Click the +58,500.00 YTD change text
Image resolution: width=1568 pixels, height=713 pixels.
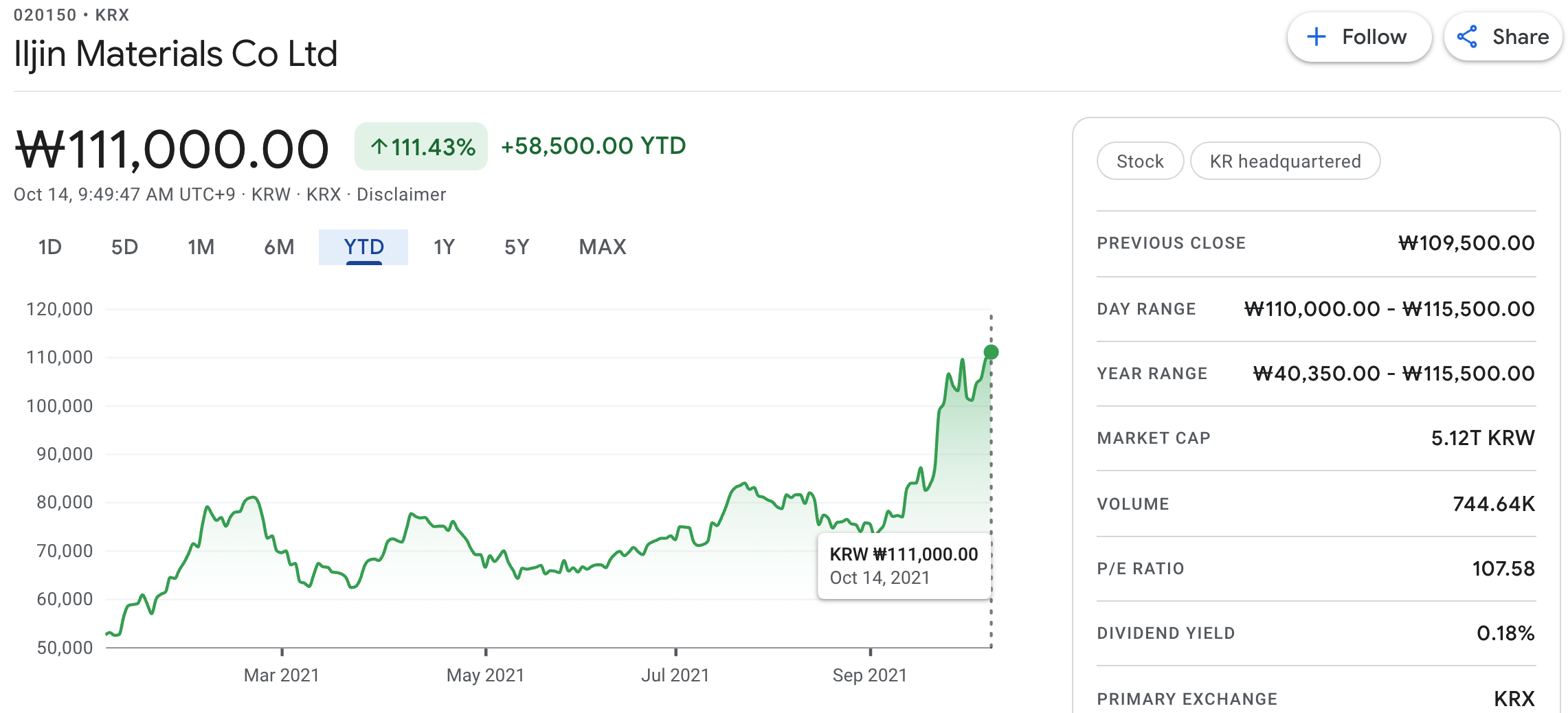tap(593, 146)
